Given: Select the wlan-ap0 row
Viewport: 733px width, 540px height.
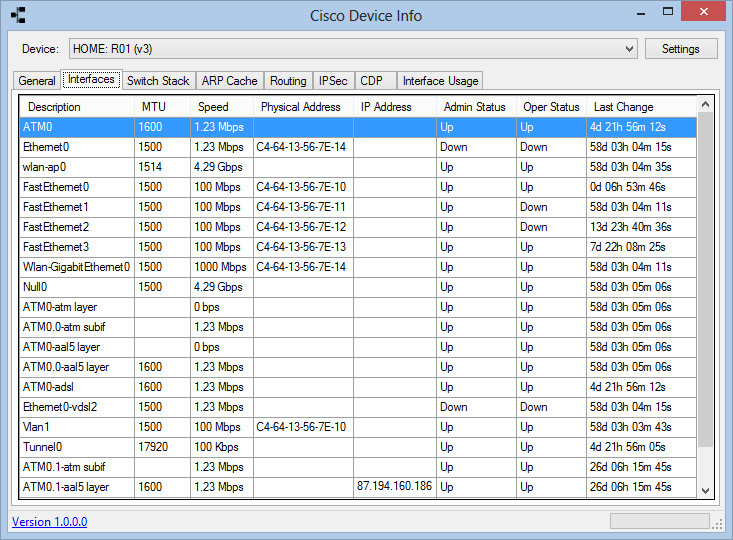Looking at the screenshot, I should point(358,167).
